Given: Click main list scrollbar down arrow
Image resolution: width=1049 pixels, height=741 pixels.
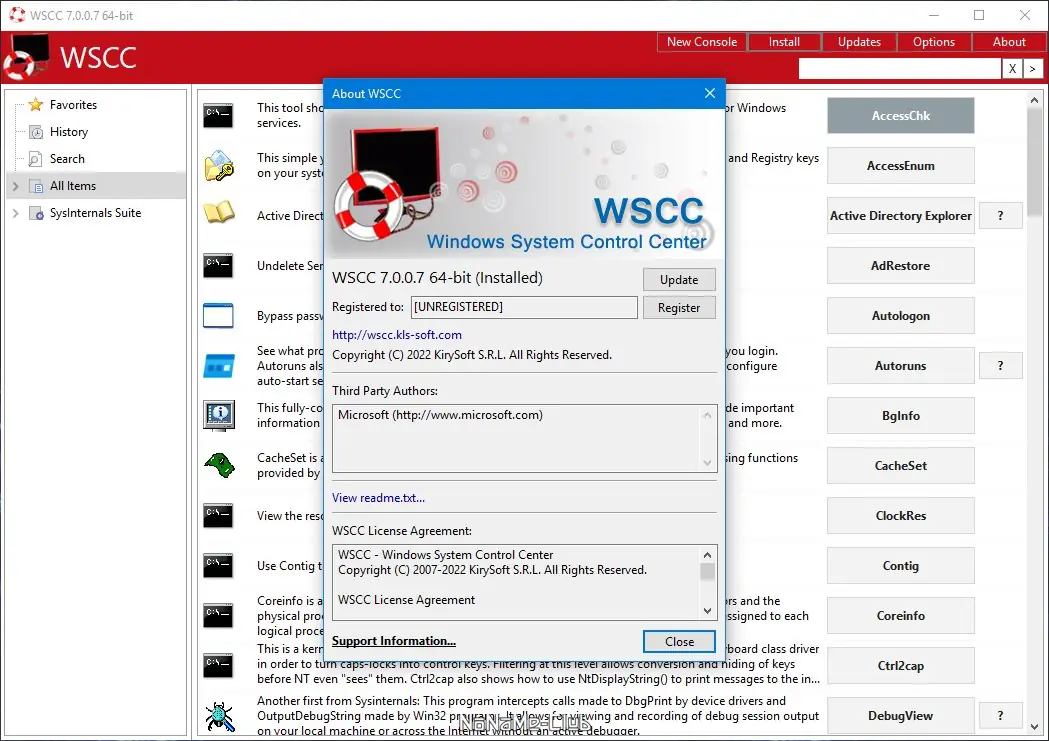Looking at the screenshot, I should tap(1034, 726).
